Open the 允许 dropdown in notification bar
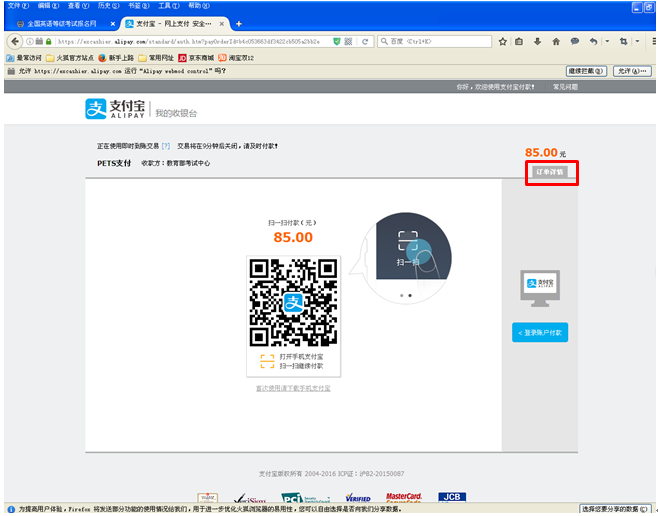Screen dimensions: 658x516 [x=631, y=72]
